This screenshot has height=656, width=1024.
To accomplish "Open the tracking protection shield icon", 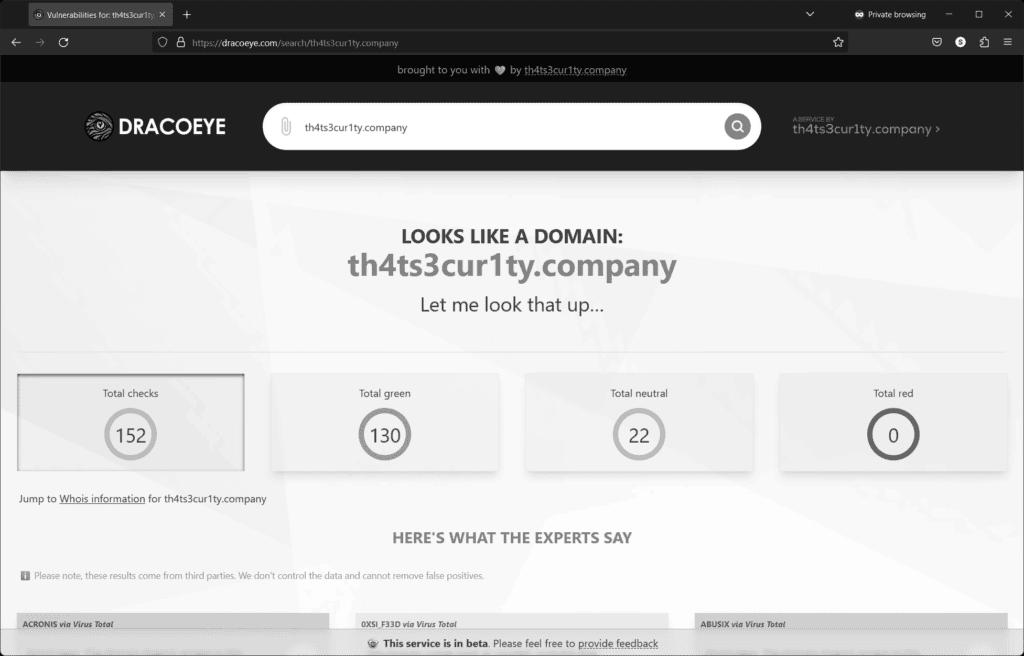I will coord(163,42).
